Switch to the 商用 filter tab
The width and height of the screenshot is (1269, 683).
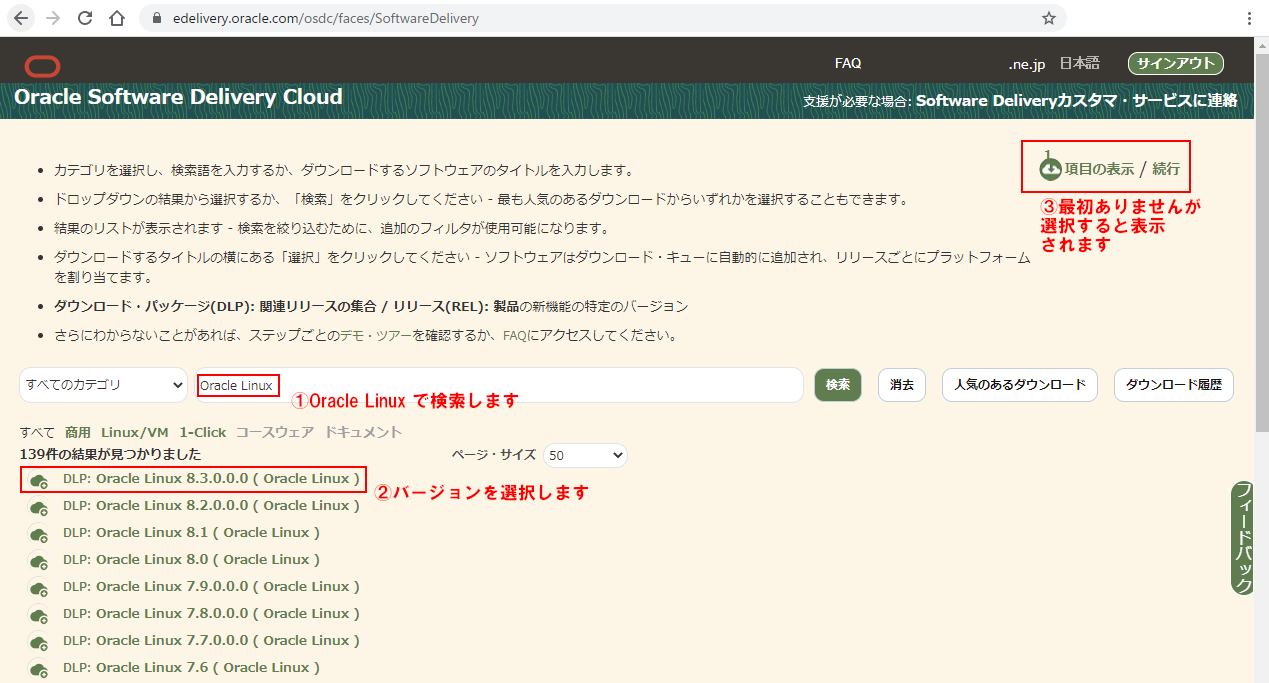click(x=77, y=432)
